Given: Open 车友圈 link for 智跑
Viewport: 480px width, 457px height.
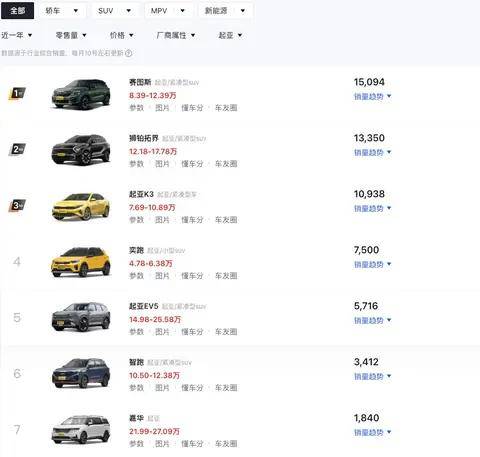Looking at the screenshot, I should pyautogui.click(x=226, y=388).
